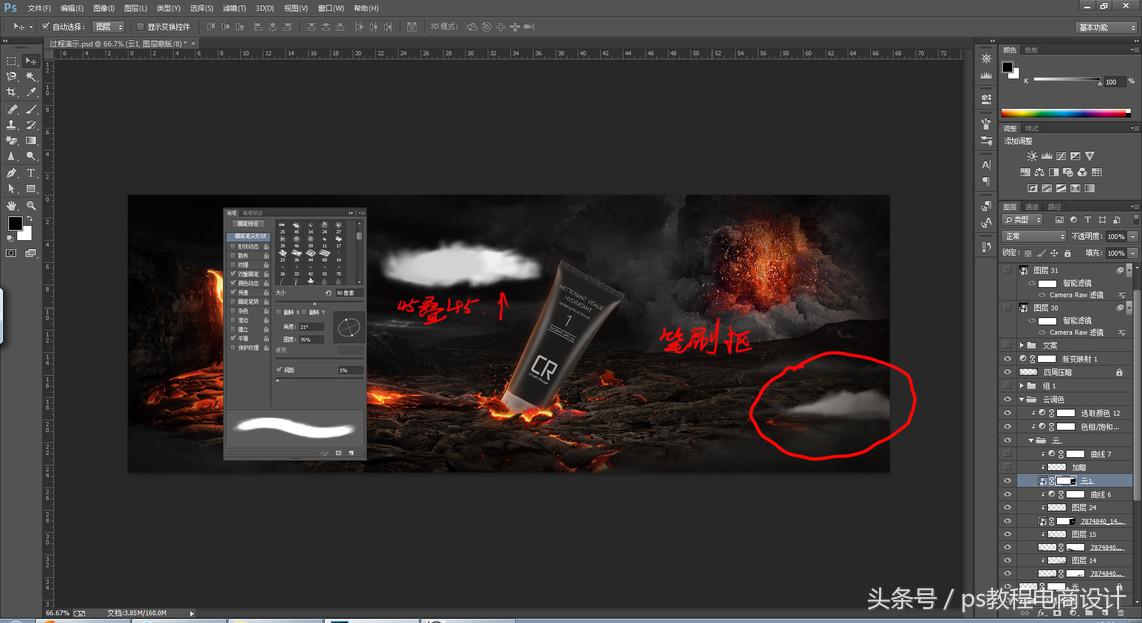Select the Eyedropper tool
The image size is (1142, 623).
click(x=31, y=93)
